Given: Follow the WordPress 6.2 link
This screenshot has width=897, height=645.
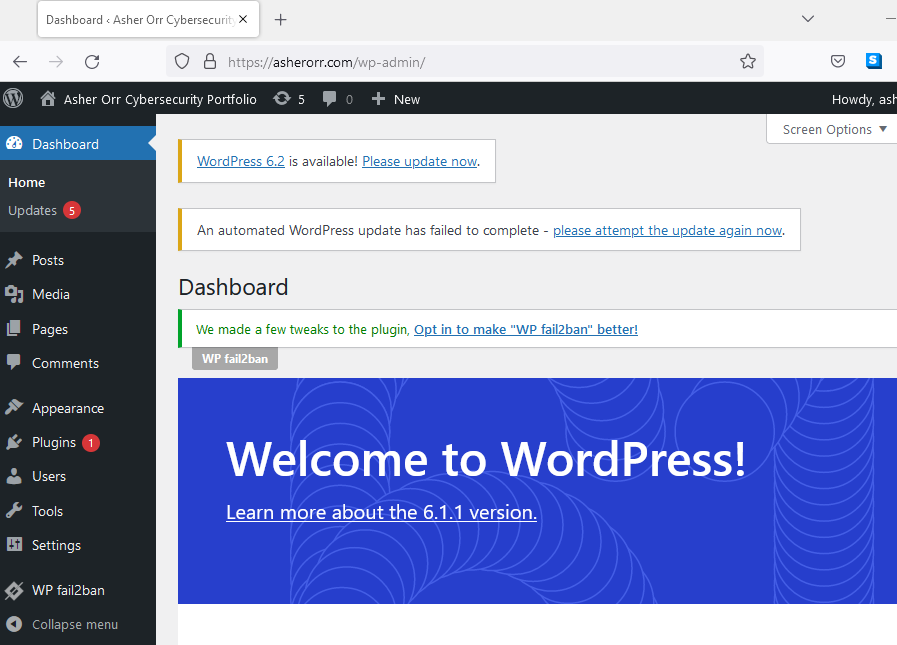Looking at the screenshot, I should [241, 161].
